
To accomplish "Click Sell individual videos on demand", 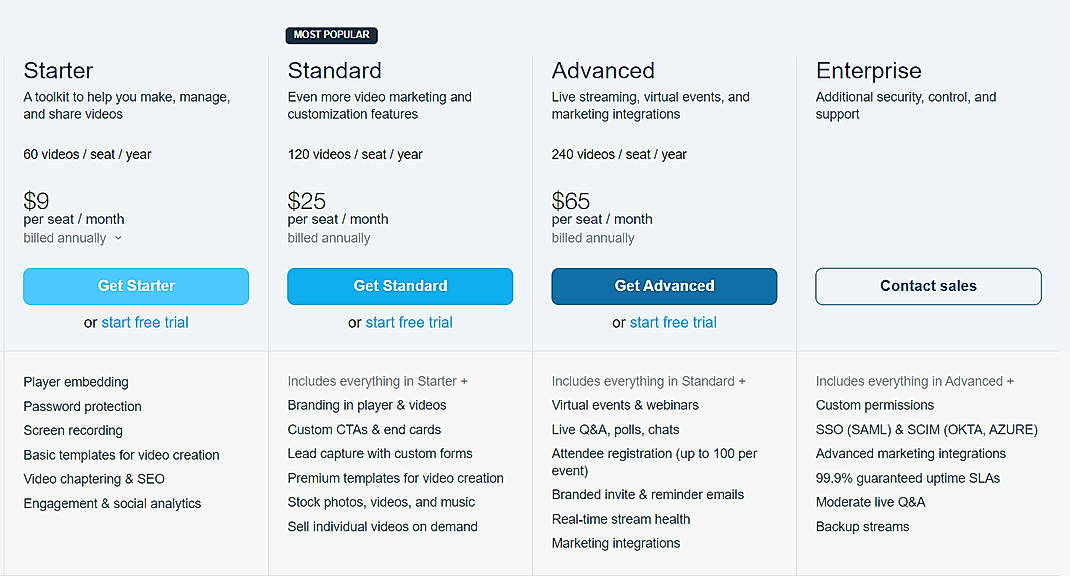I will click(x=381, y=526).
